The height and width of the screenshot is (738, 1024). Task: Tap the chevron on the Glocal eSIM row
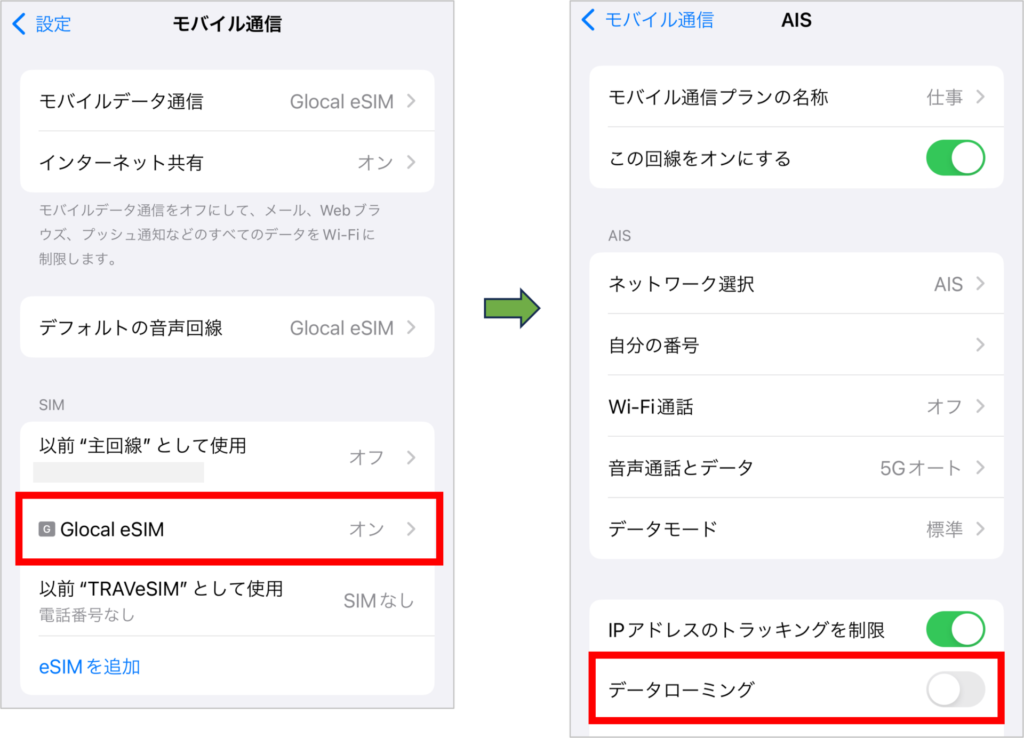(x=411, y=529)
